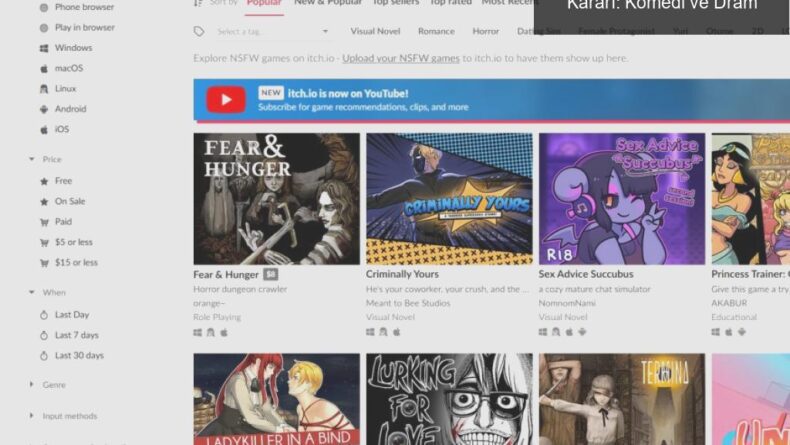
Task: Click the cart icon beside $5 or less
Action: tap(44, 242)
